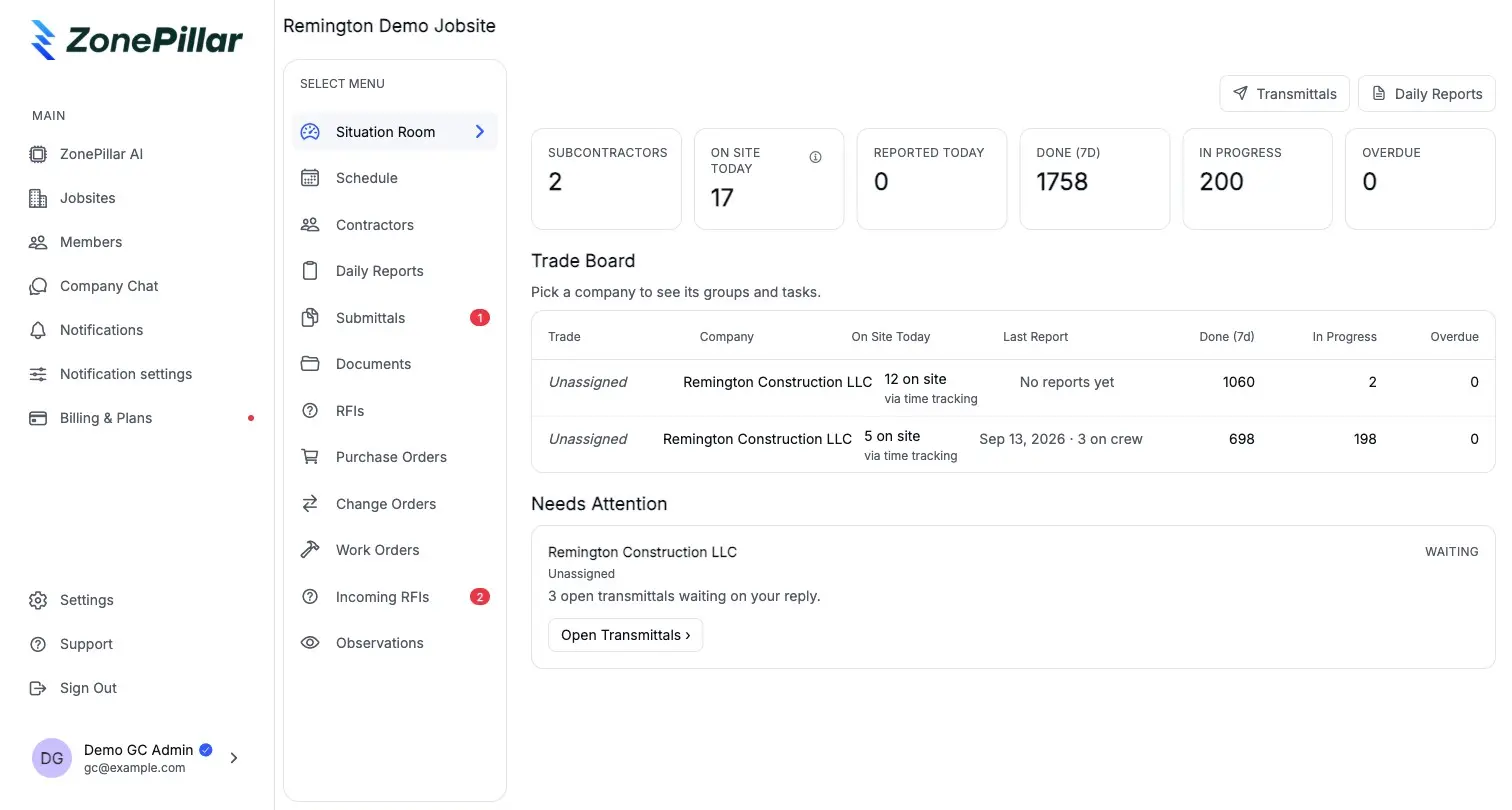Click the Sign Out link
Viewport: 1512px width, 810px height.
(x=88, y=688)
